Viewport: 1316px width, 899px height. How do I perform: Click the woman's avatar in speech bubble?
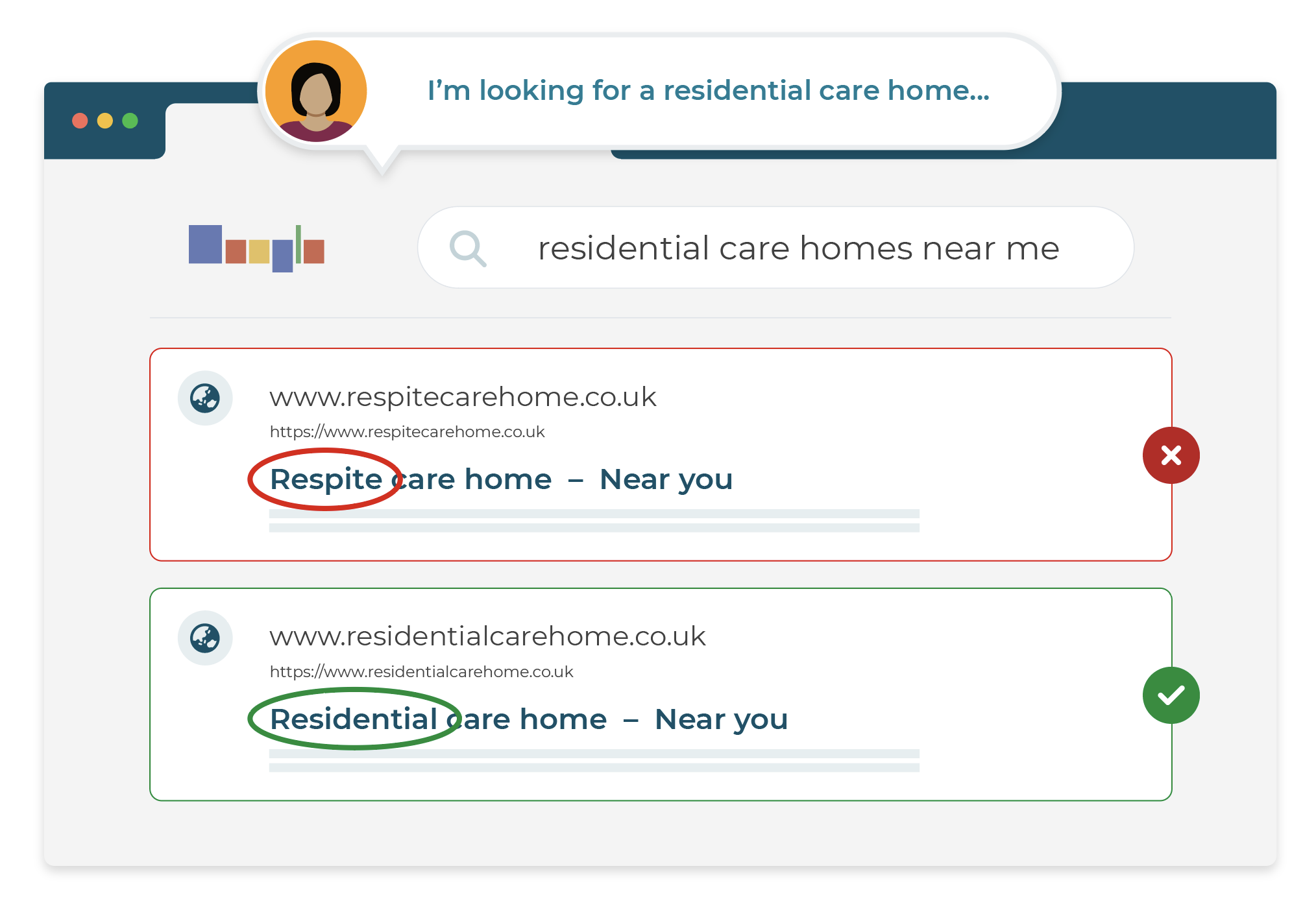point(316,91)
